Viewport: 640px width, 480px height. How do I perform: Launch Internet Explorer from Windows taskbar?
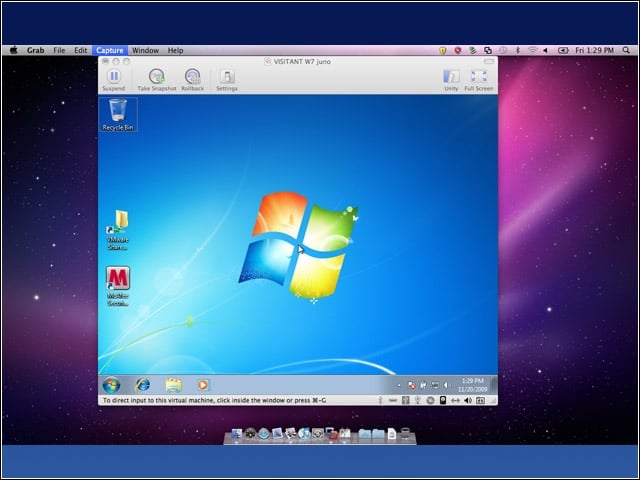click(142, 385)
